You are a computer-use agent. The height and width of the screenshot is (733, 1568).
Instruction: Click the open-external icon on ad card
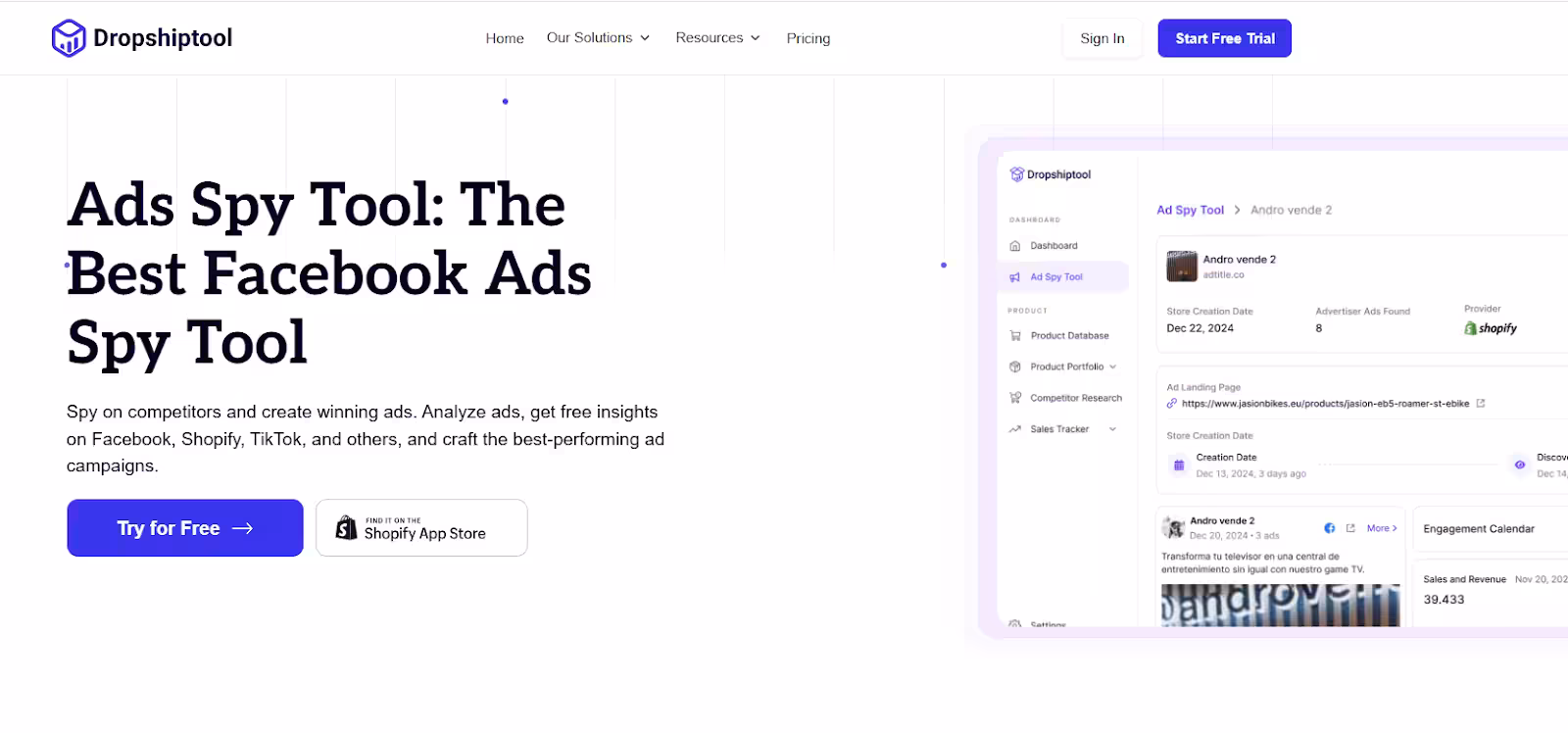coord(1350,528)
